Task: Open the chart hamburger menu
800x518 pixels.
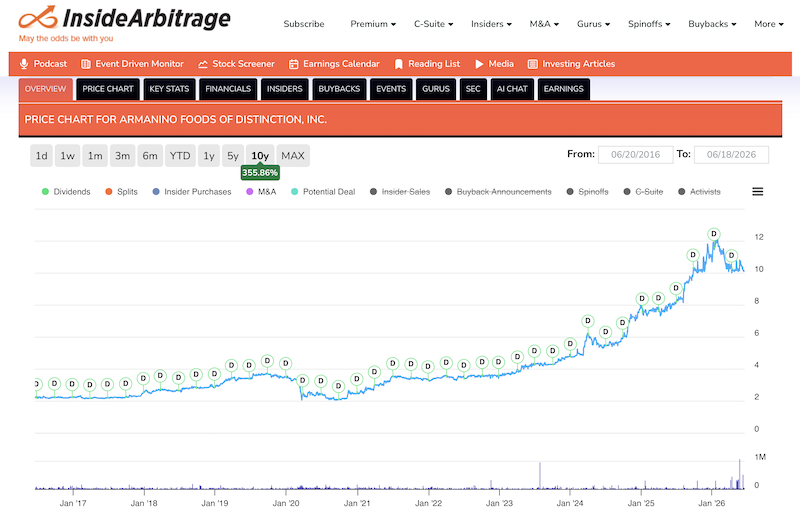Action: click(758, 192)
